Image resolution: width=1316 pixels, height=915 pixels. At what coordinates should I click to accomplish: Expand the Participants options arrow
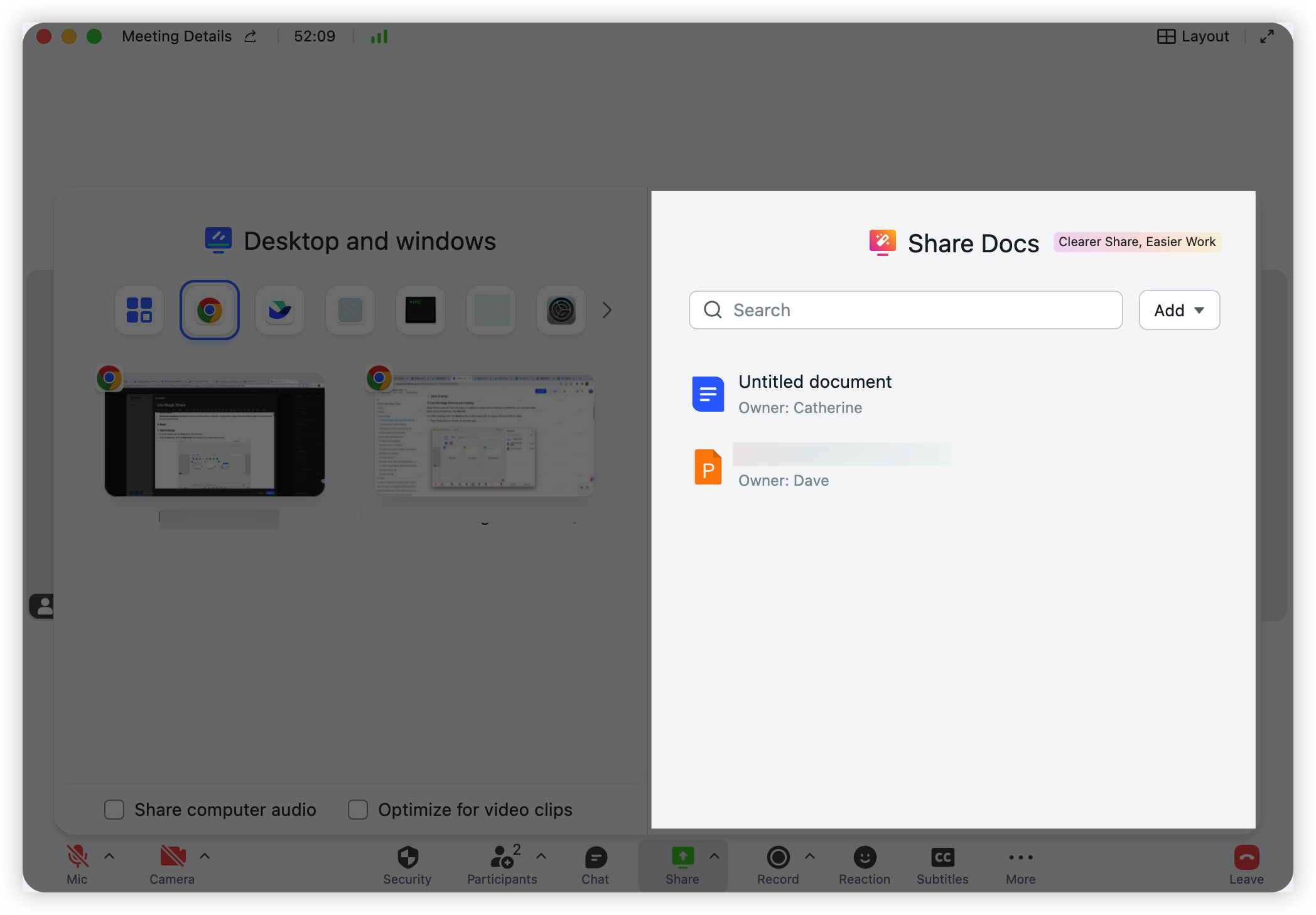541,856
